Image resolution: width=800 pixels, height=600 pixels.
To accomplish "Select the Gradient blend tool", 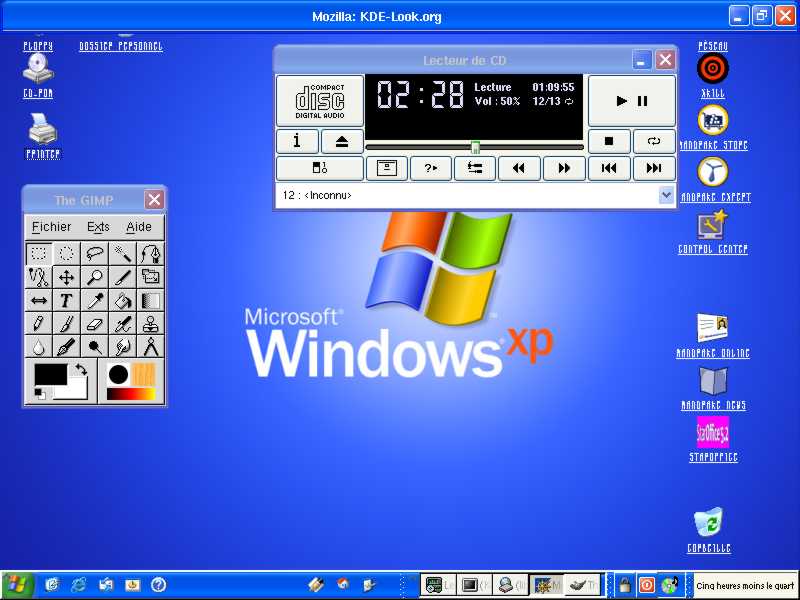I will coord(151,301).
